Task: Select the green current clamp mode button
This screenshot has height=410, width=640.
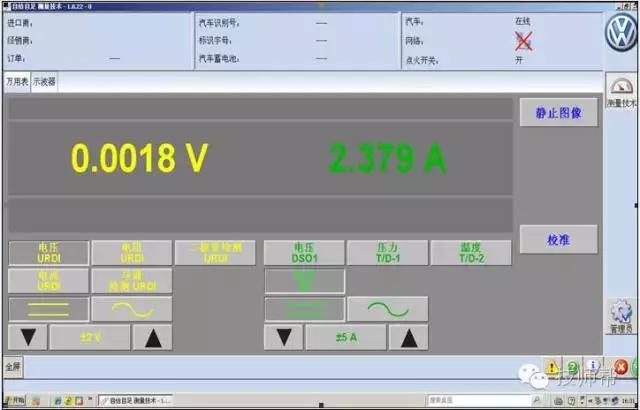Action: [x=305, y=281]
